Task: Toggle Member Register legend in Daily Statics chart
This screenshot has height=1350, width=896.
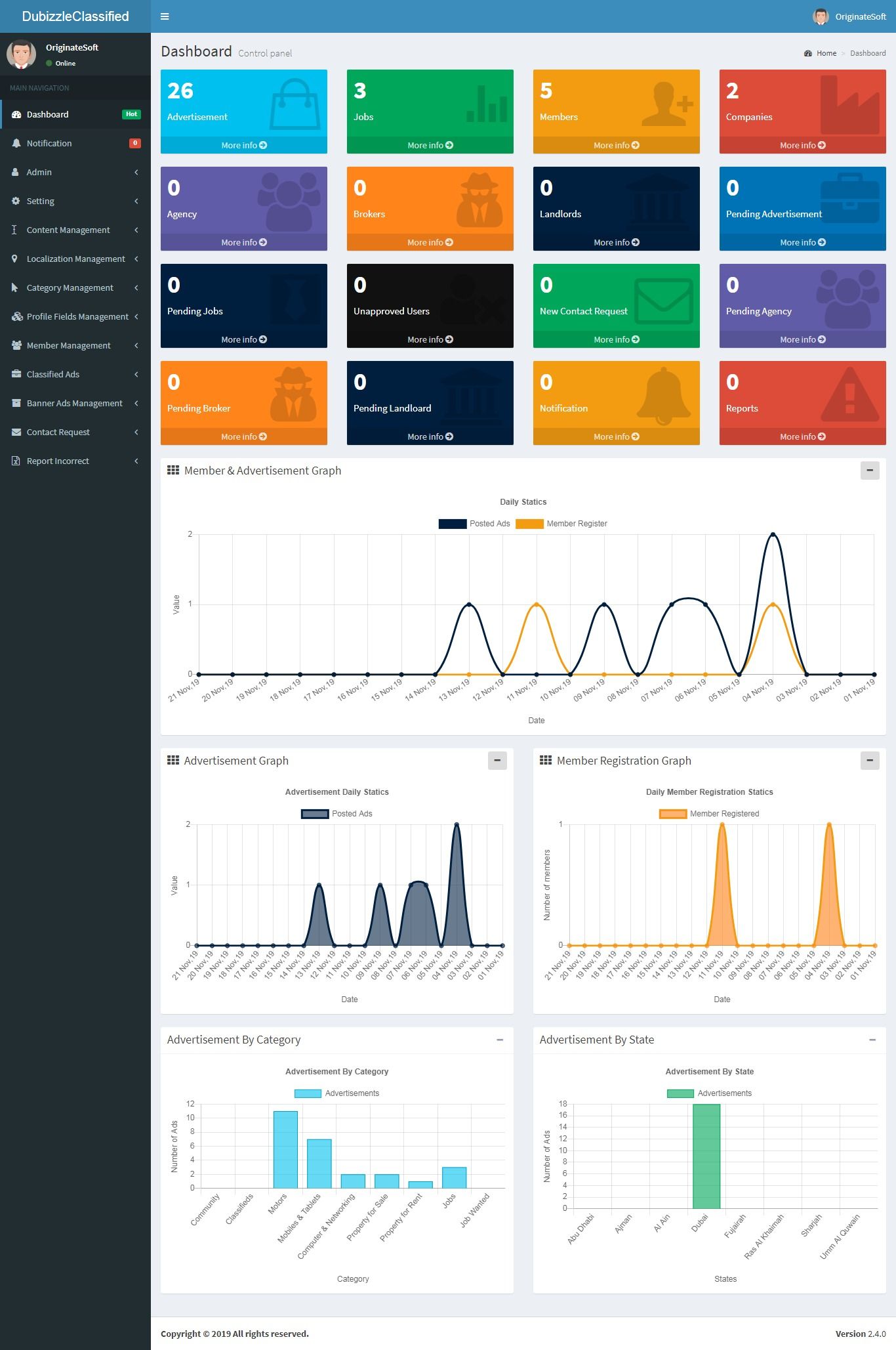Action: tap(561, 524)
